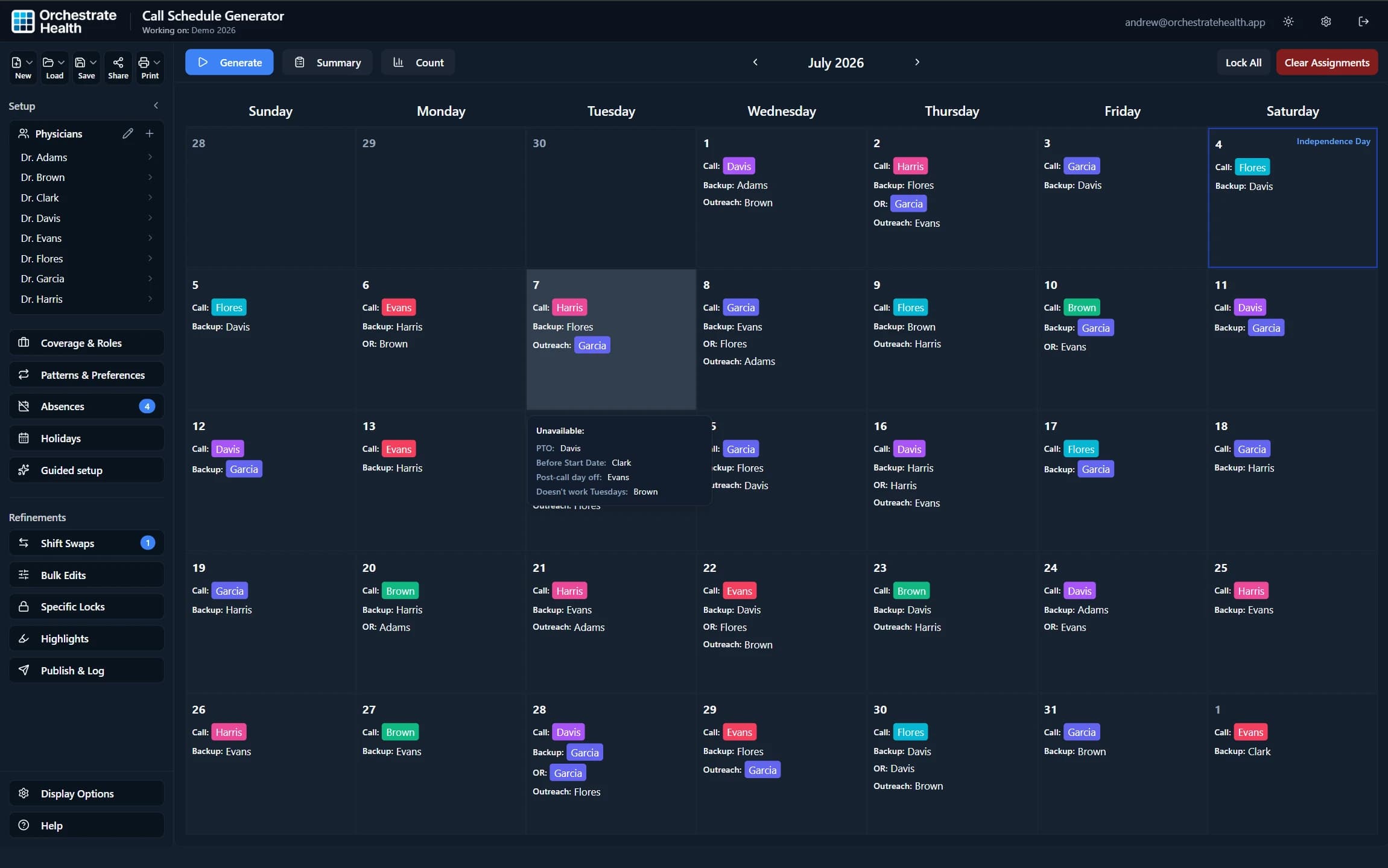Click the edit physicians pencil icon
This screenshot has height=868, width=1388.
(127, 133)
